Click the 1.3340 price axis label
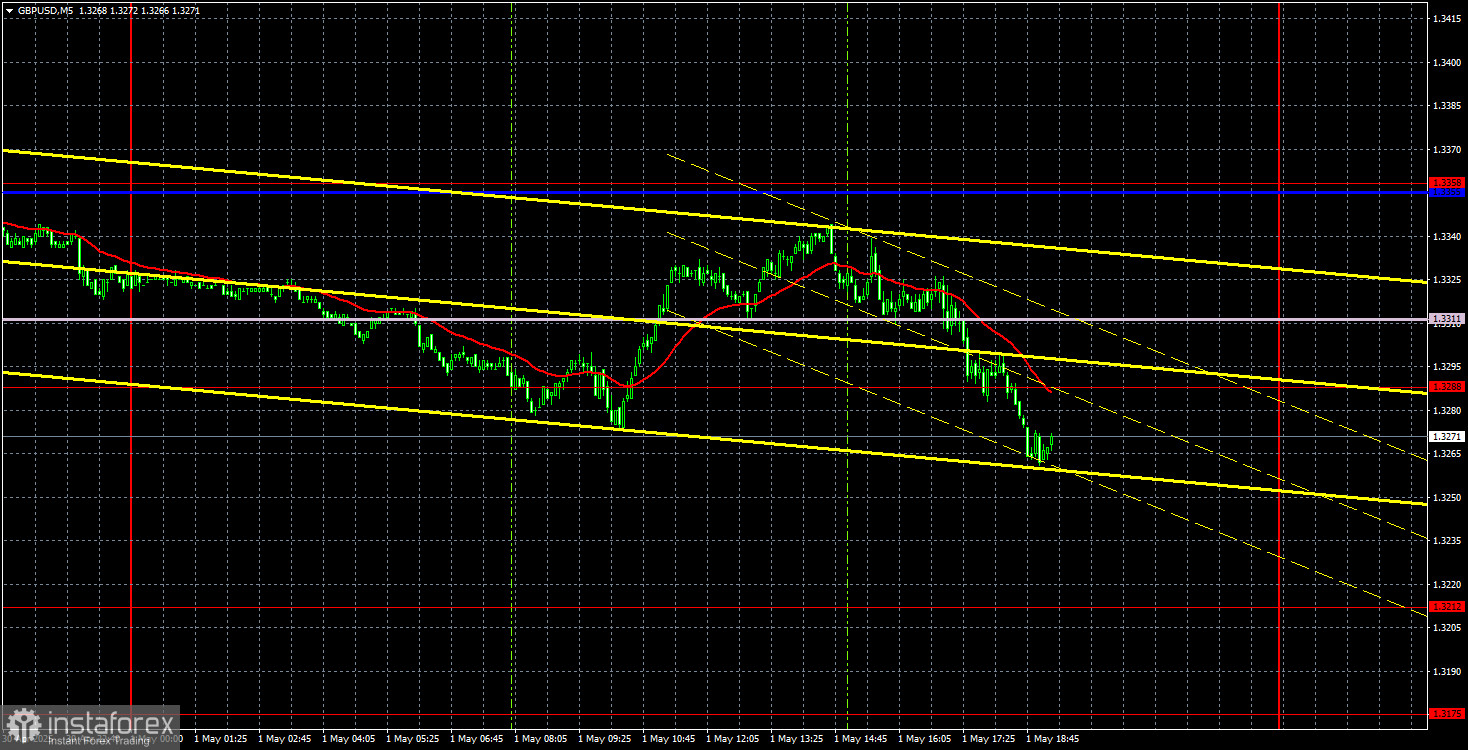This screenshot has height=750, width=1468. 1448,237
